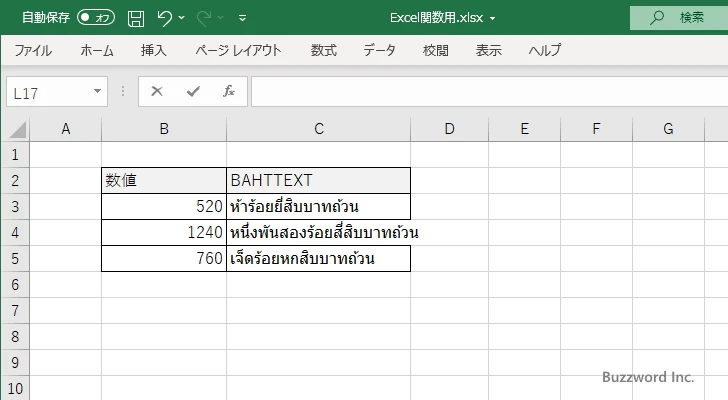Screen dimensions: 728x400
Task: Click the formula bar Cancel X icon
Action: click(157, 91)
